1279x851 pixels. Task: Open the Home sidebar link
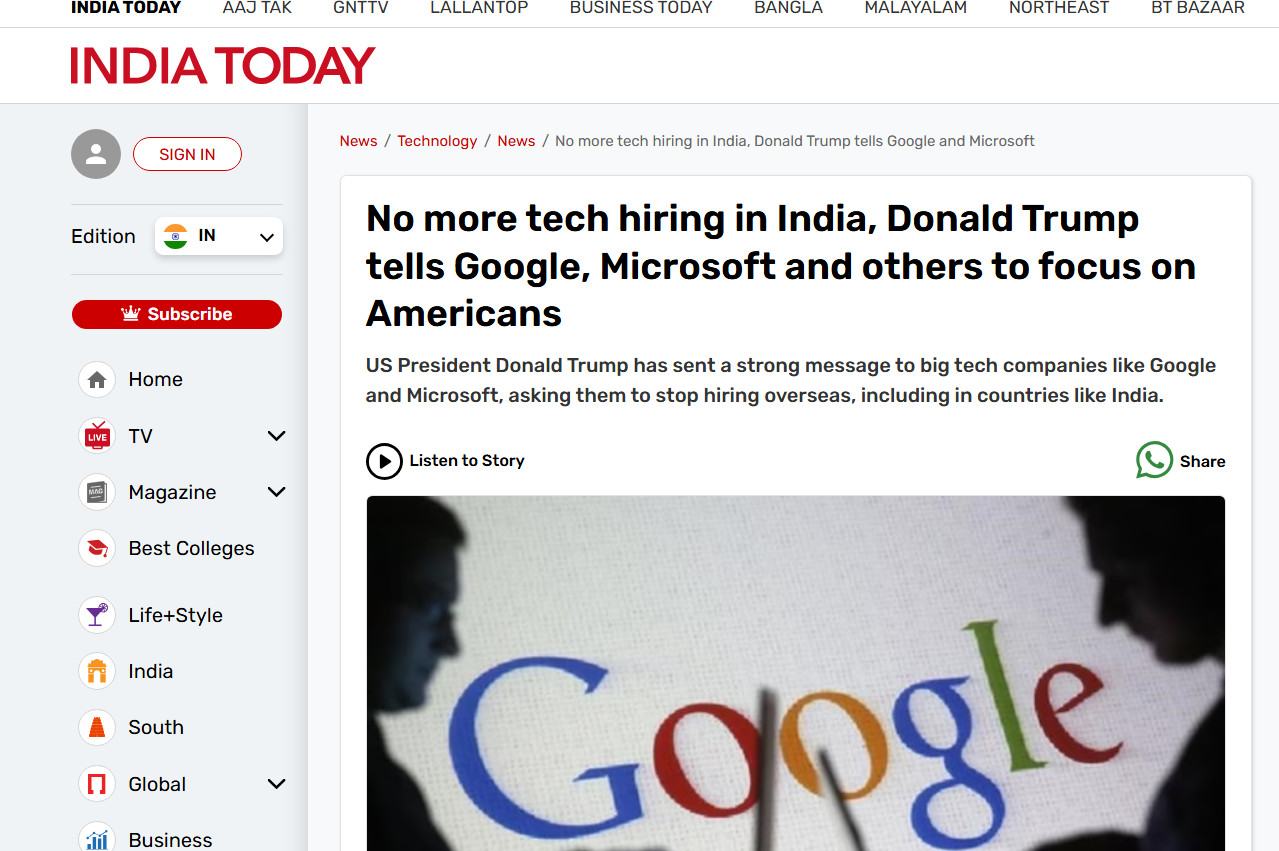pyautogui.click(x=156, y=380)
